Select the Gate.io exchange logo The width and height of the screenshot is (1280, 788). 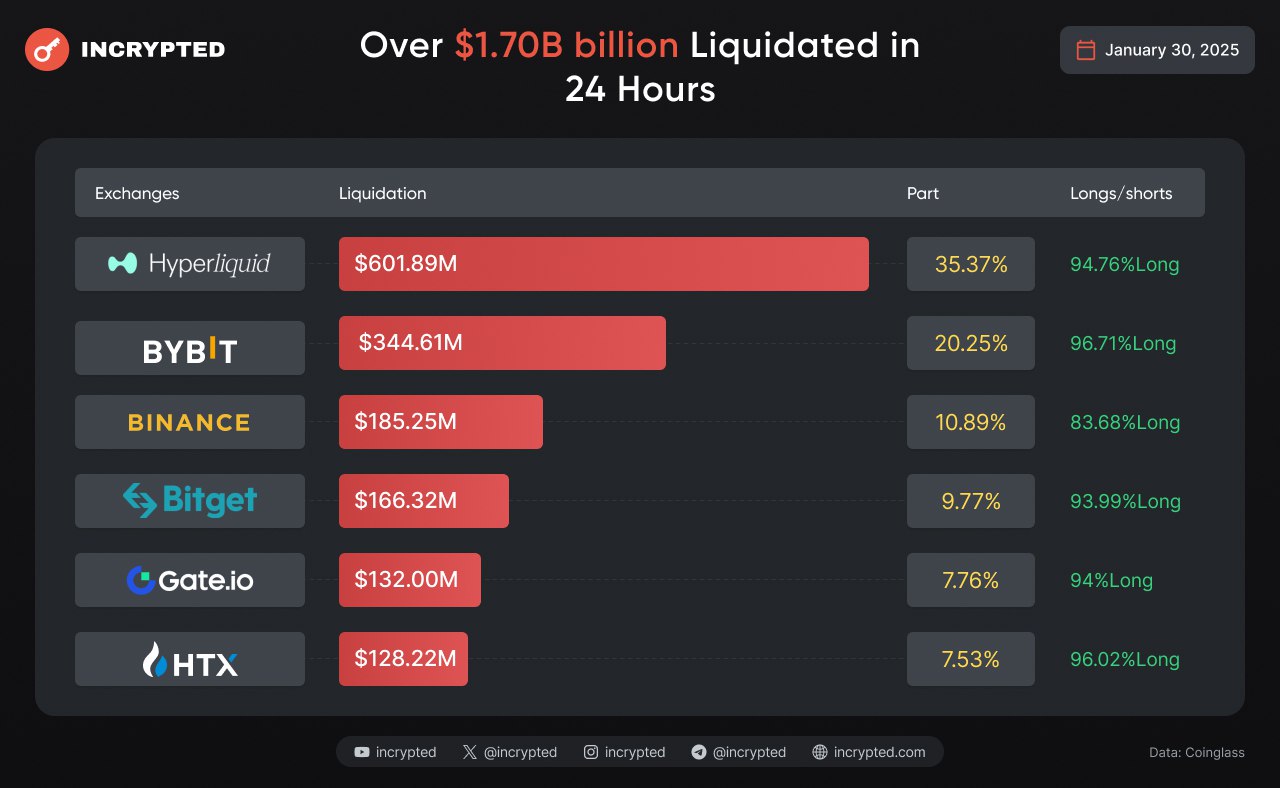tap(190, 580)
